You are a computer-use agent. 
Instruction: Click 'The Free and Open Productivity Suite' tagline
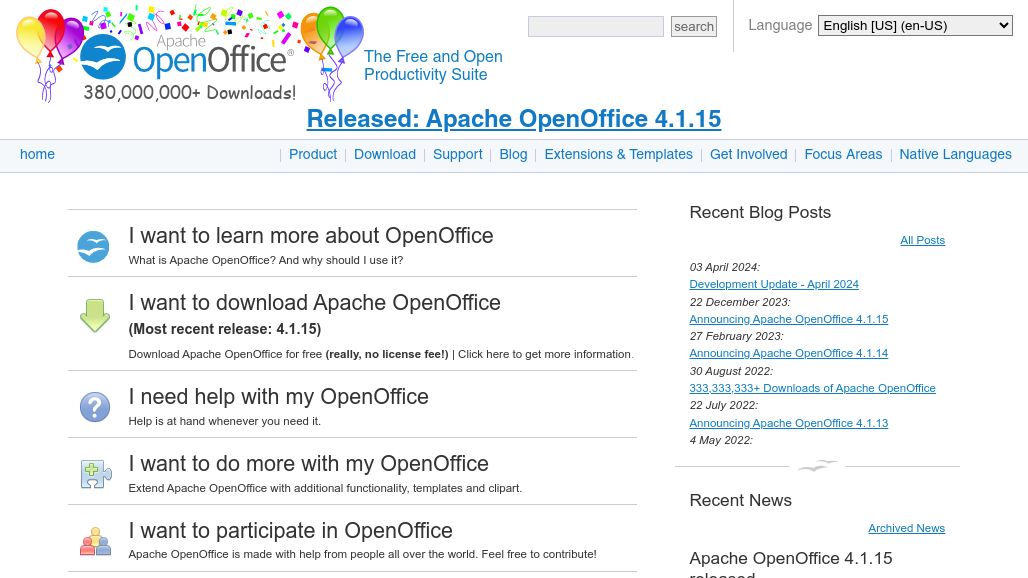click(x=433, y=66)
